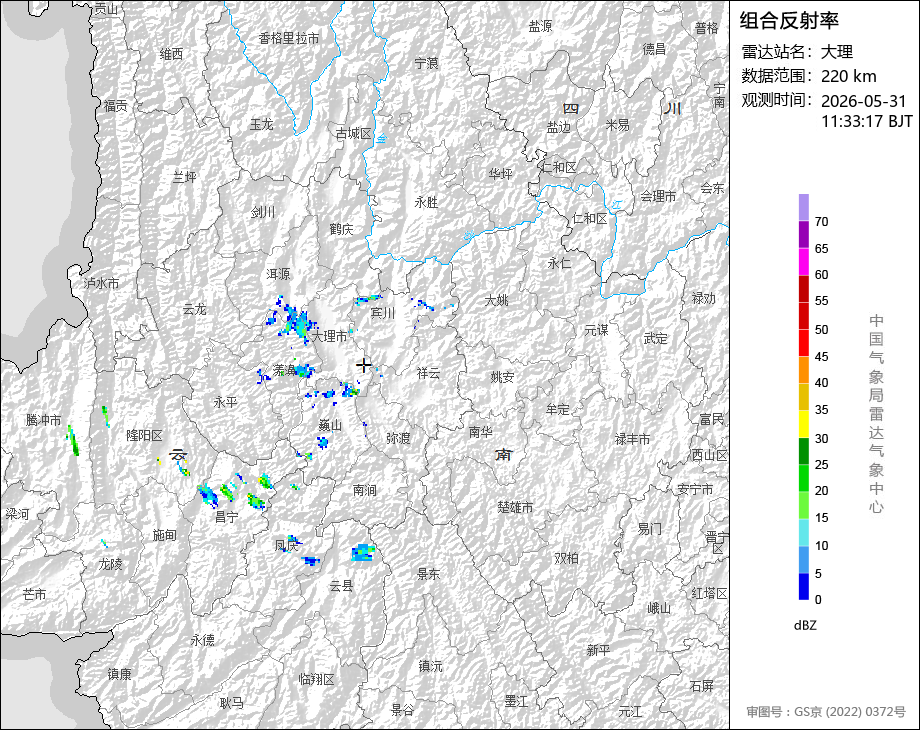The height and width of the screenshot is (730, 920).
Task: Click the legend value 55
Action: pyautogui.click(x=821, y=301)
